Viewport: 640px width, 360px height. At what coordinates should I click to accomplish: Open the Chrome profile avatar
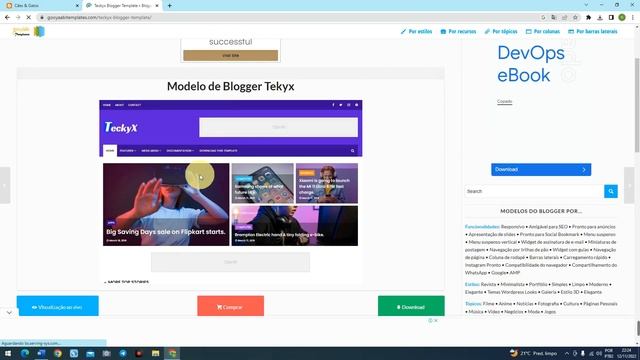pos(622,18)
